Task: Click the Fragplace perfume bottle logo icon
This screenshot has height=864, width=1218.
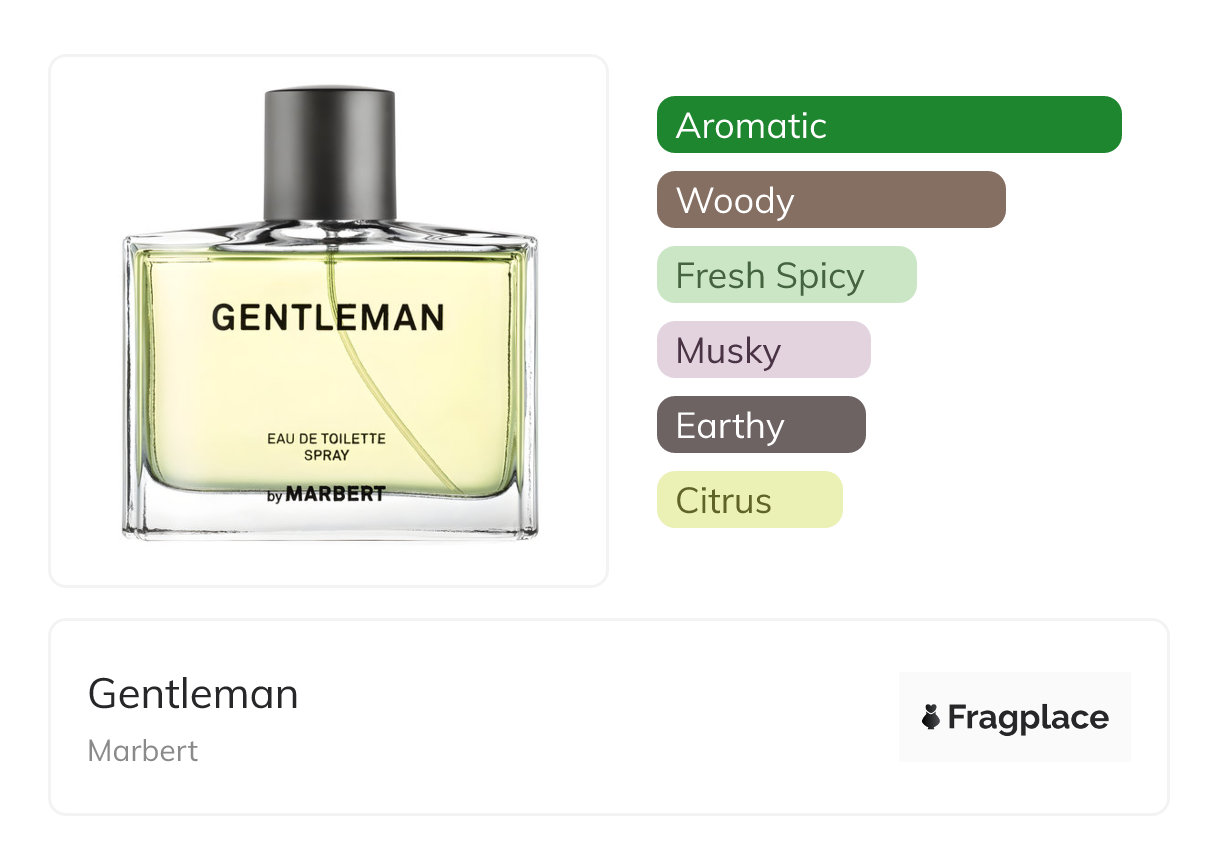Action: (x=931, y=718)
